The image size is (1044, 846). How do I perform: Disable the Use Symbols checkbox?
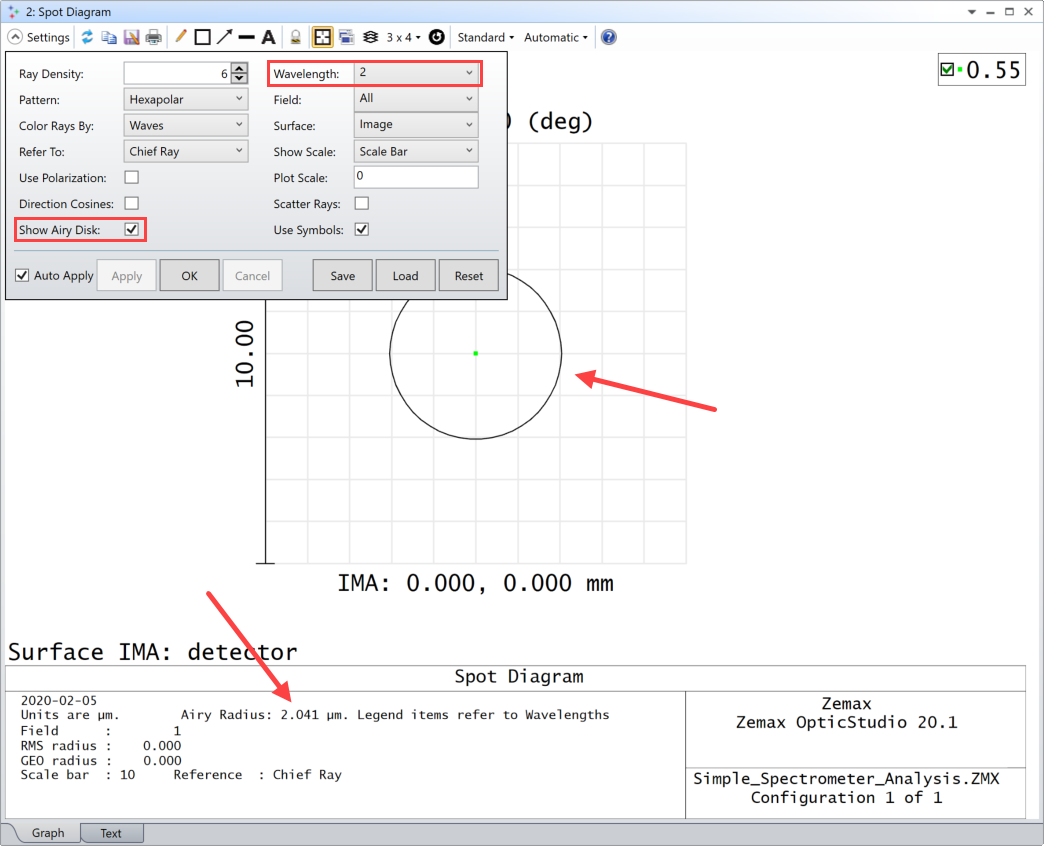[361, 229]
